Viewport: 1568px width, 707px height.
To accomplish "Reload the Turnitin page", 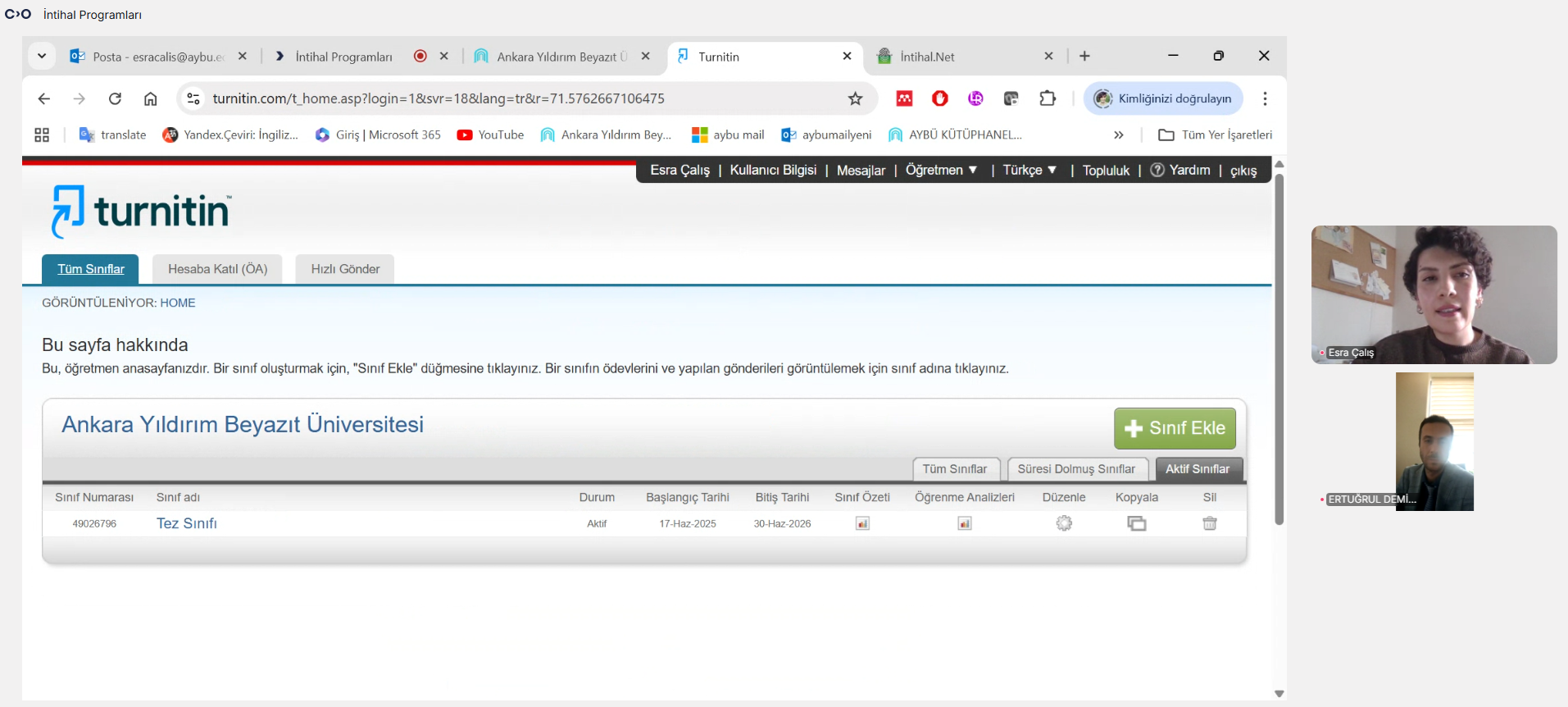I will [x=115, y=99].
